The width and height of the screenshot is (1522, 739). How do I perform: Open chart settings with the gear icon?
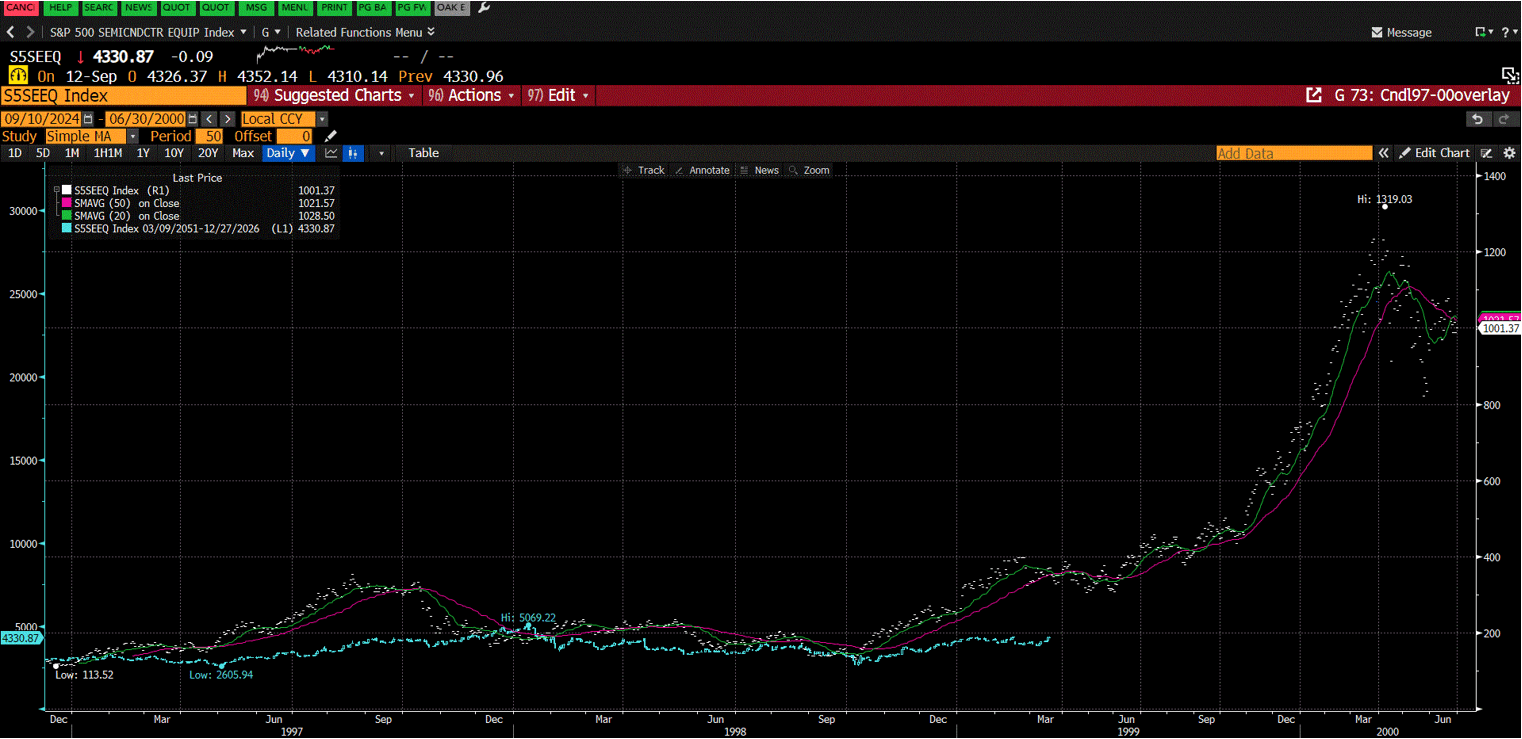click(x=1510, y=152)
